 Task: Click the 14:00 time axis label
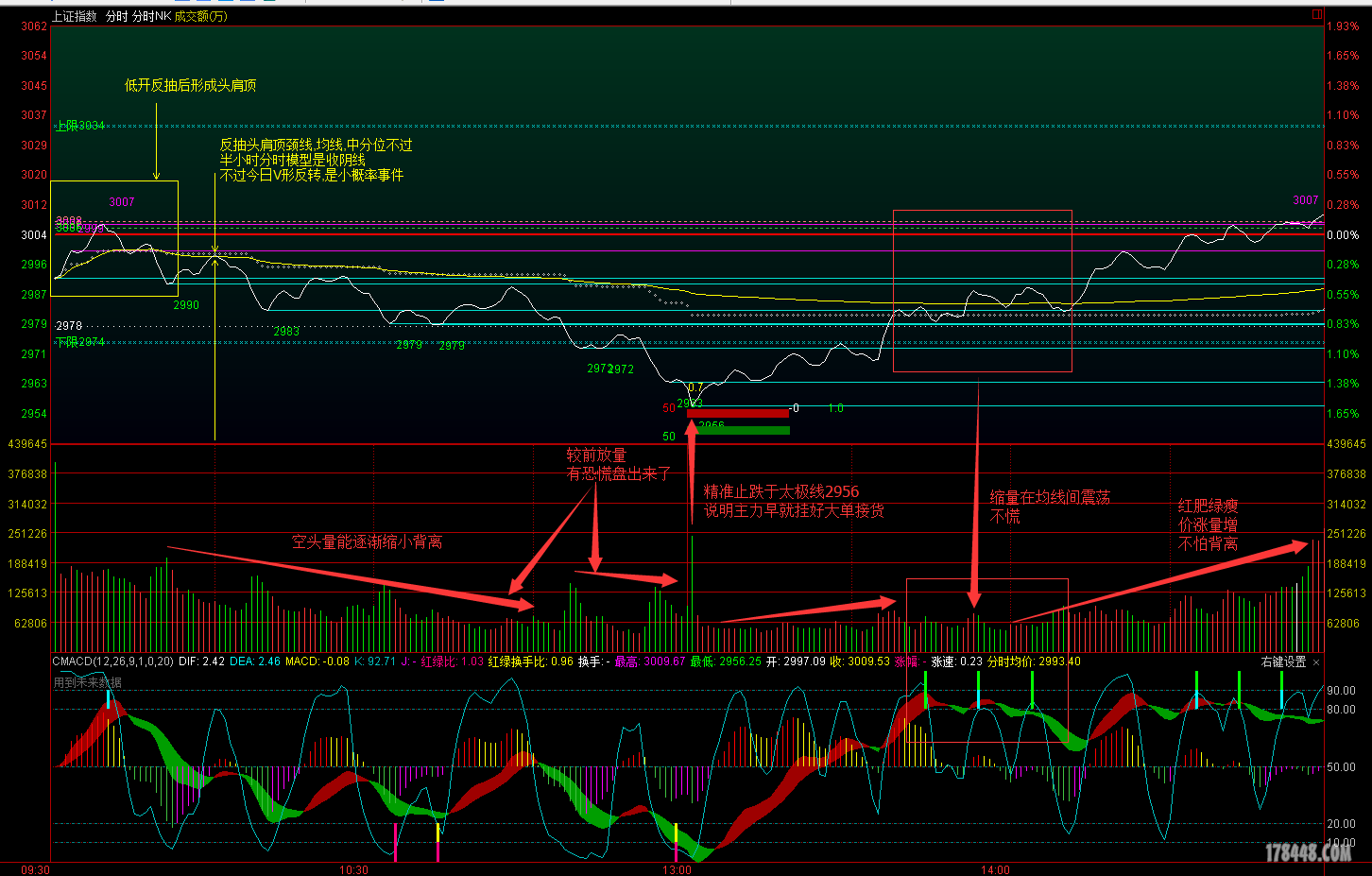[x=995, y=869]
